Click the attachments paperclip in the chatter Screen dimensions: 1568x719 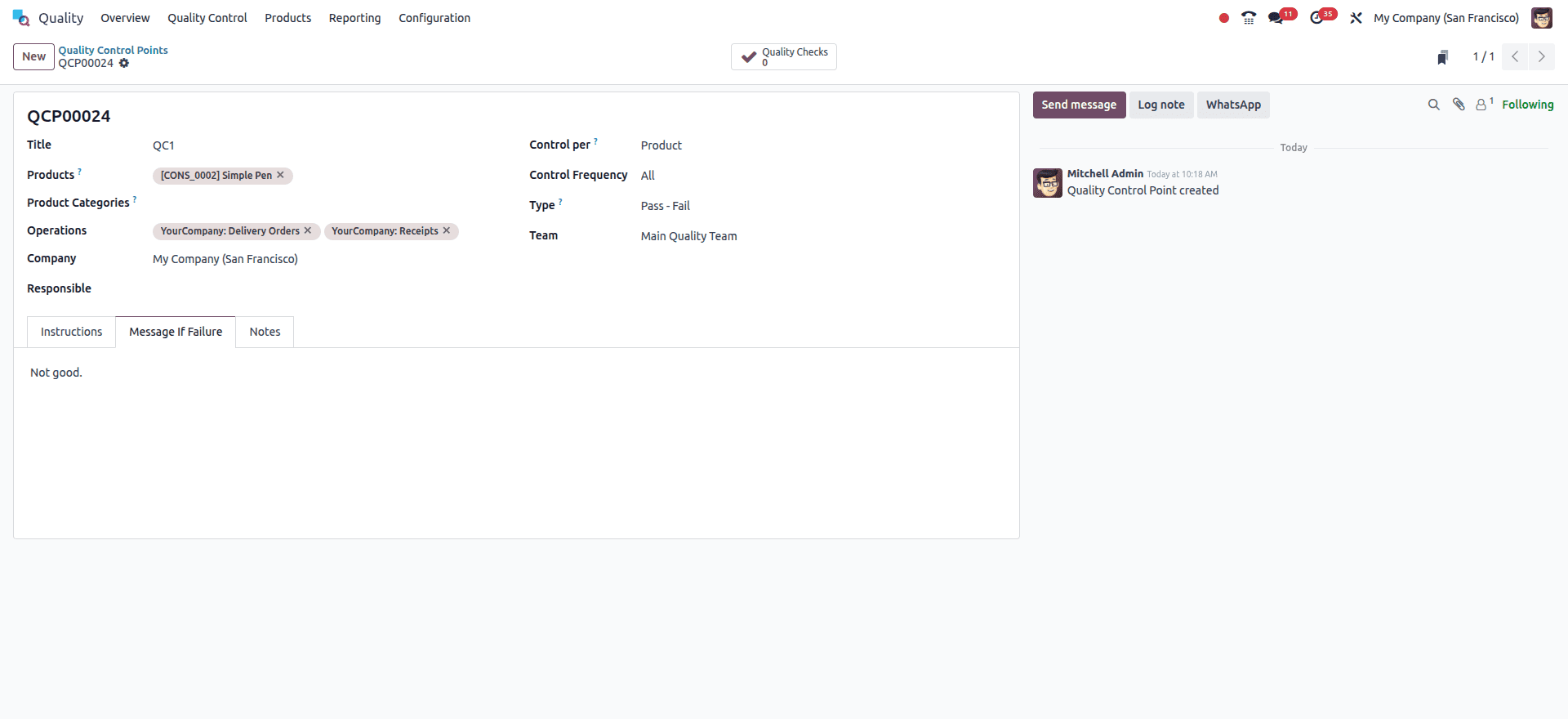[1459, 105]
